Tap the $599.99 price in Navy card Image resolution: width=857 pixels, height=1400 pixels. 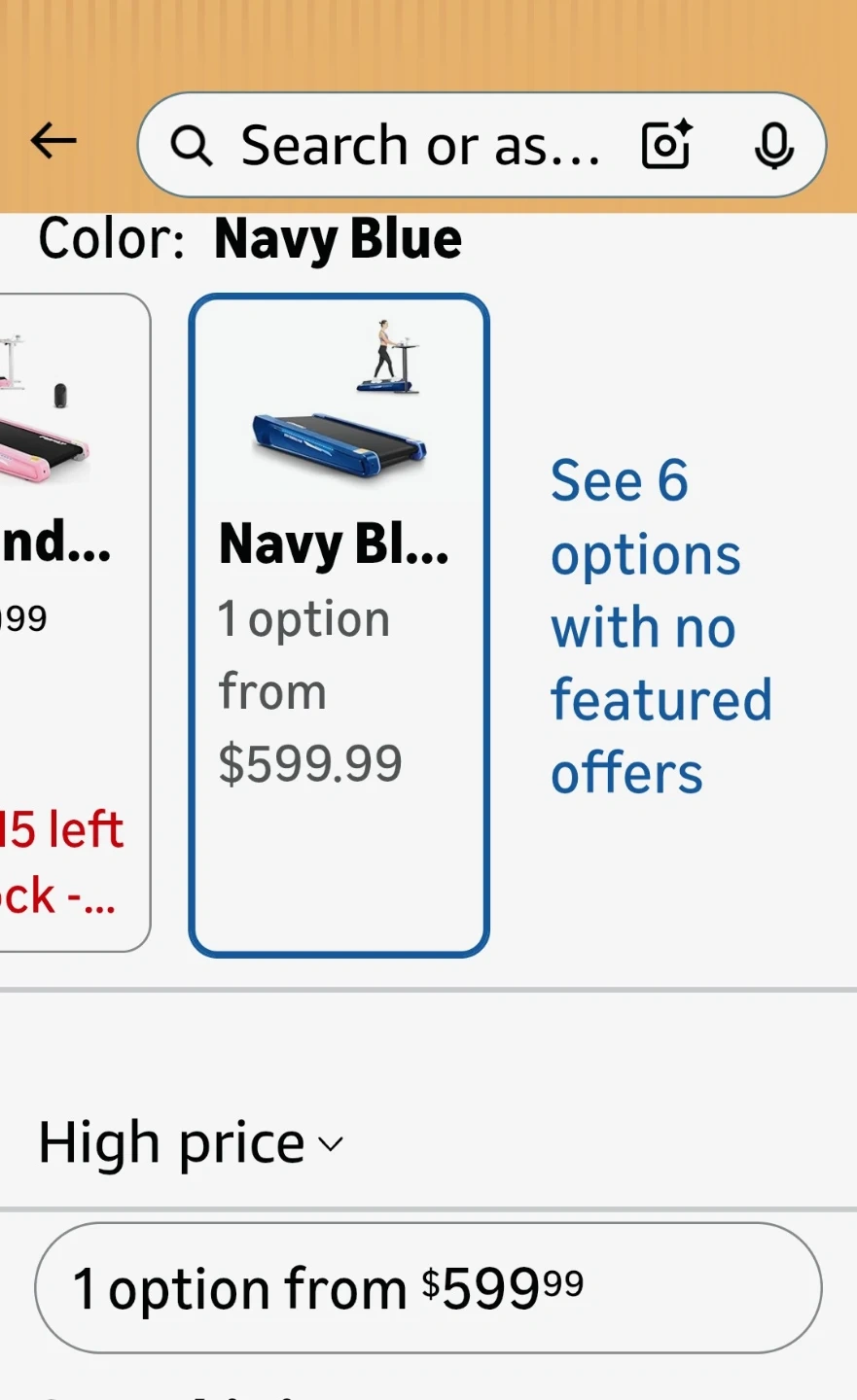pyautogui.click(x=310, y=763)
